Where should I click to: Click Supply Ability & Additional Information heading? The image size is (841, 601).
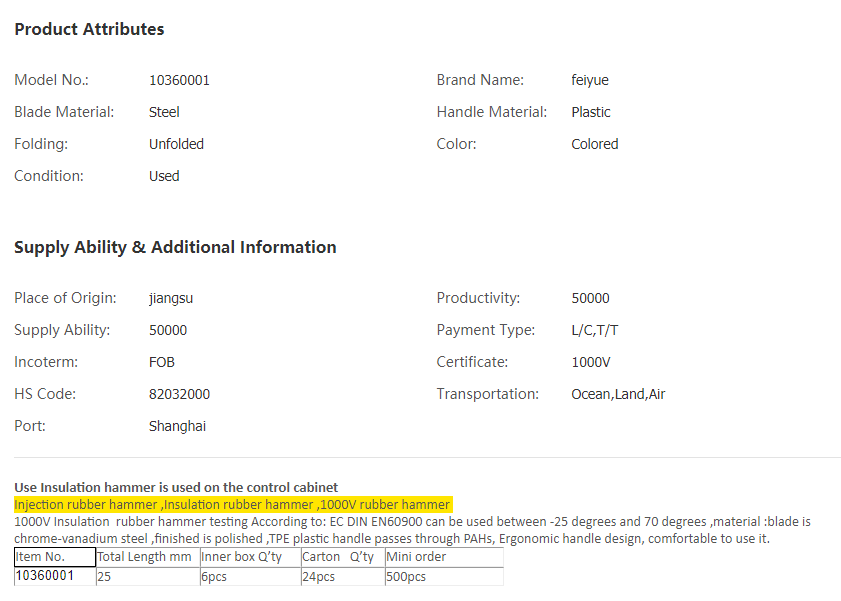point(175,247)
